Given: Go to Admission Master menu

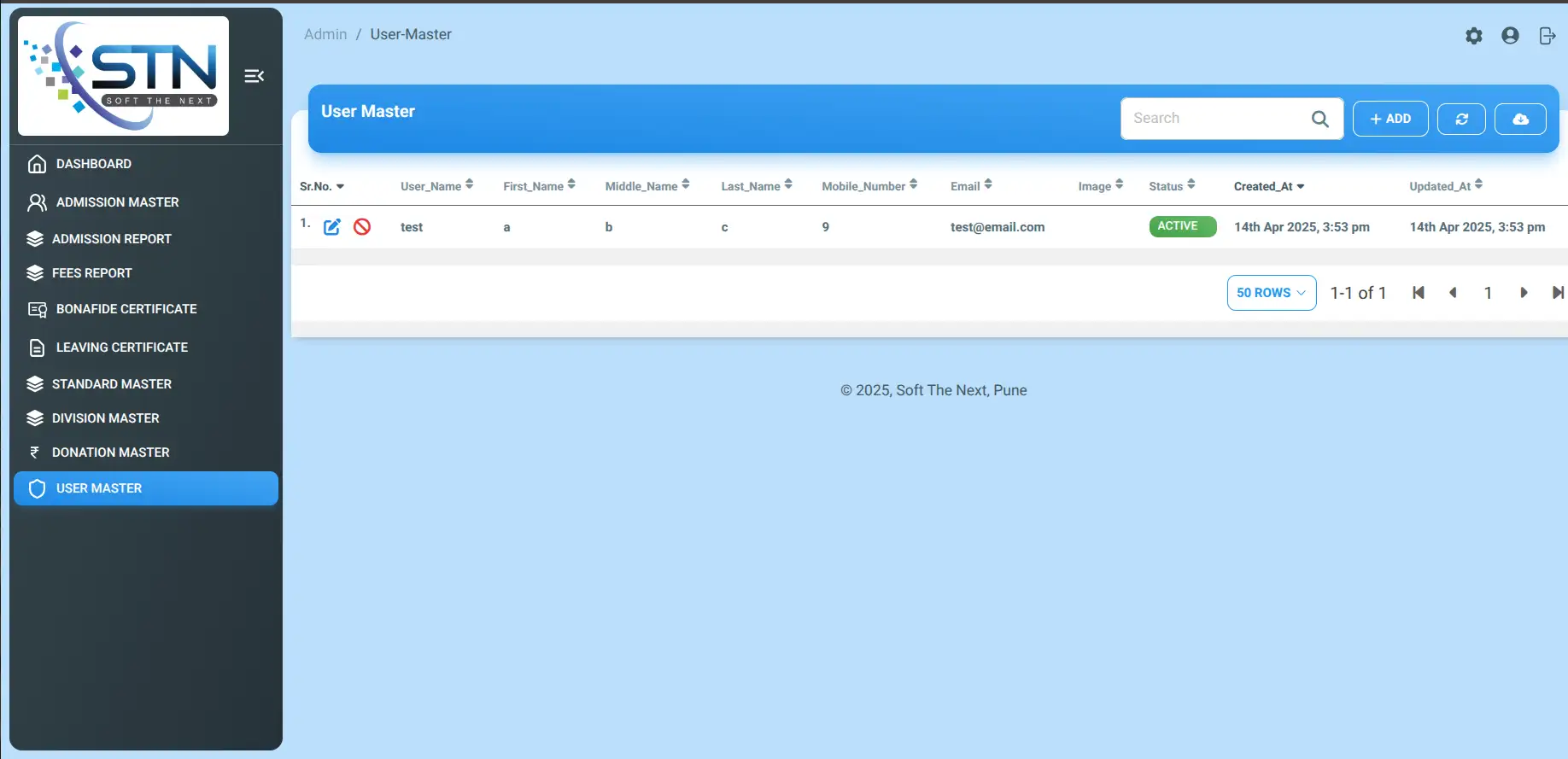Looking at the screenshot, I should tap(117, 202).
